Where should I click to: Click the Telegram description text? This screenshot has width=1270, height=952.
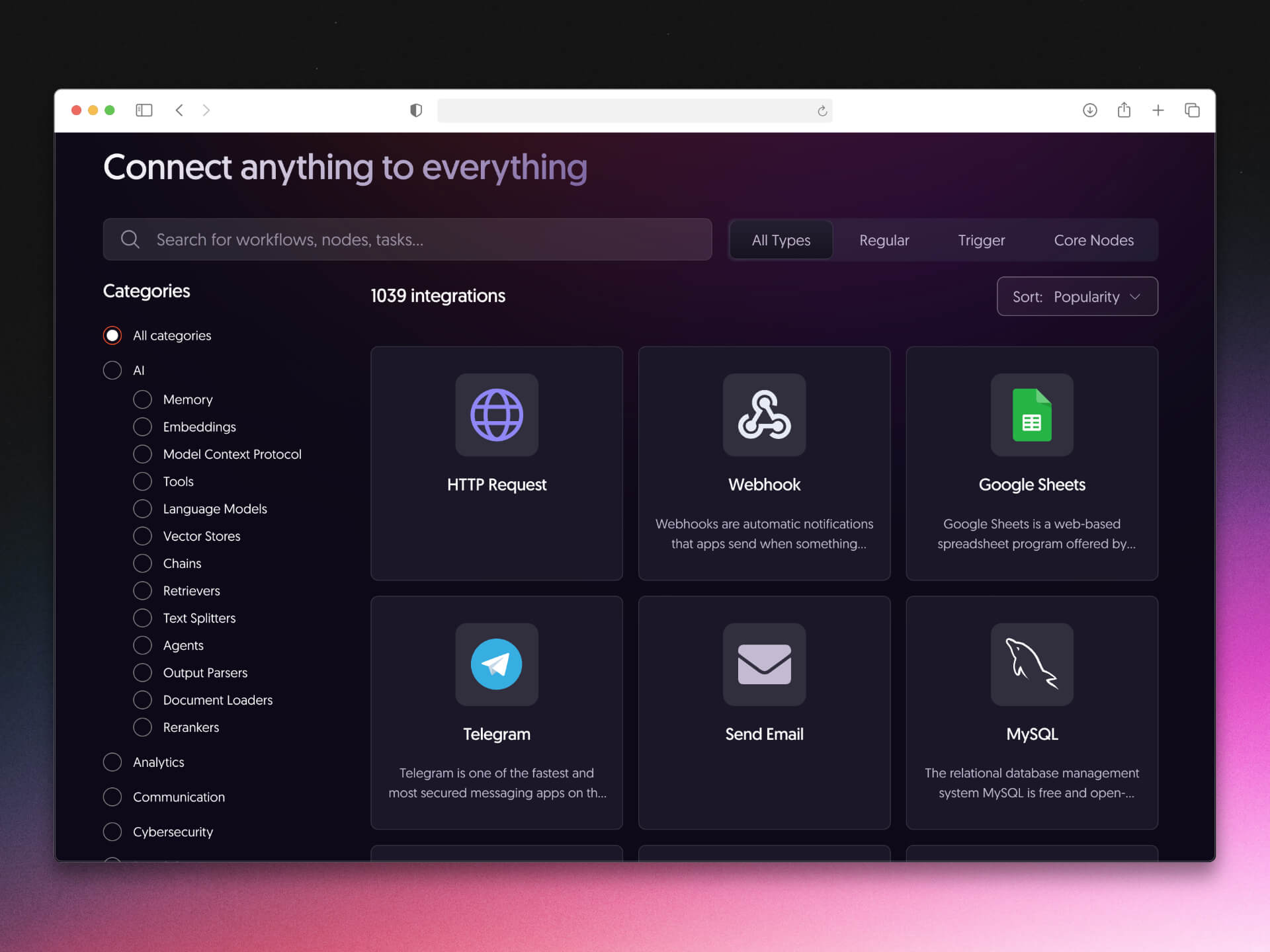point(496,783)
